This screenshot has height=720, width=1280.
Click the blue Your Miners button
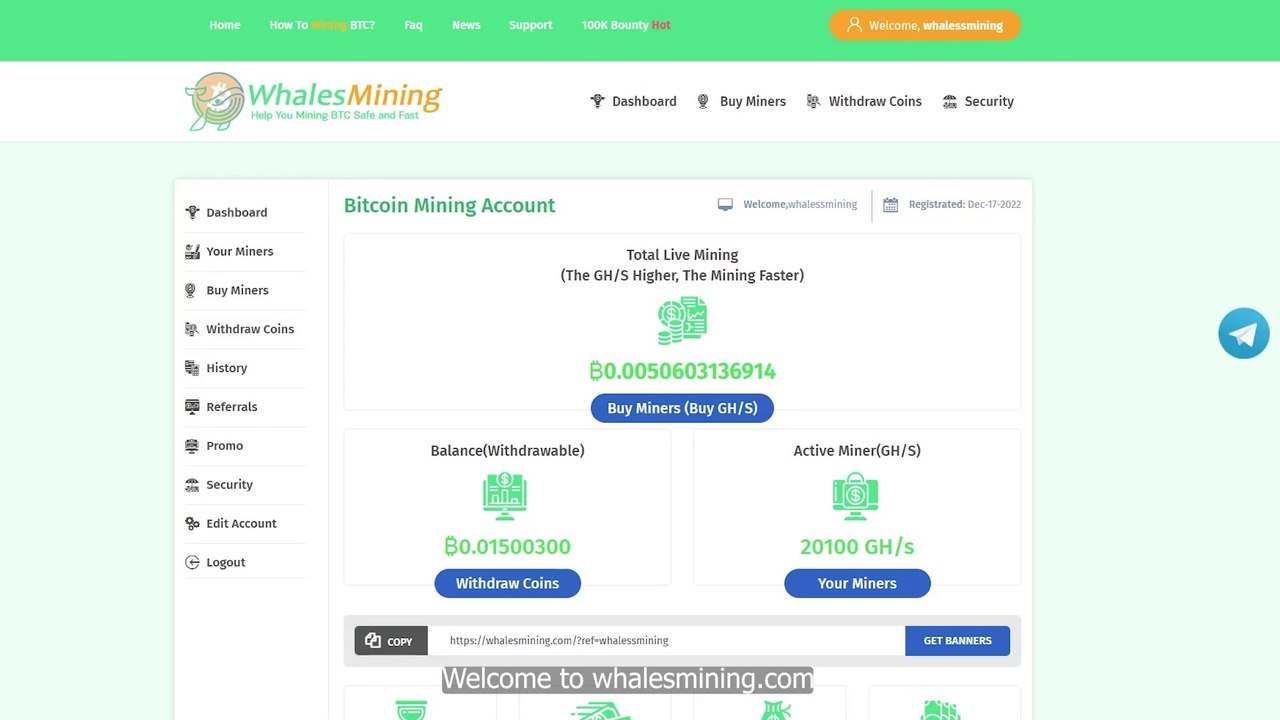coord(857,583)
